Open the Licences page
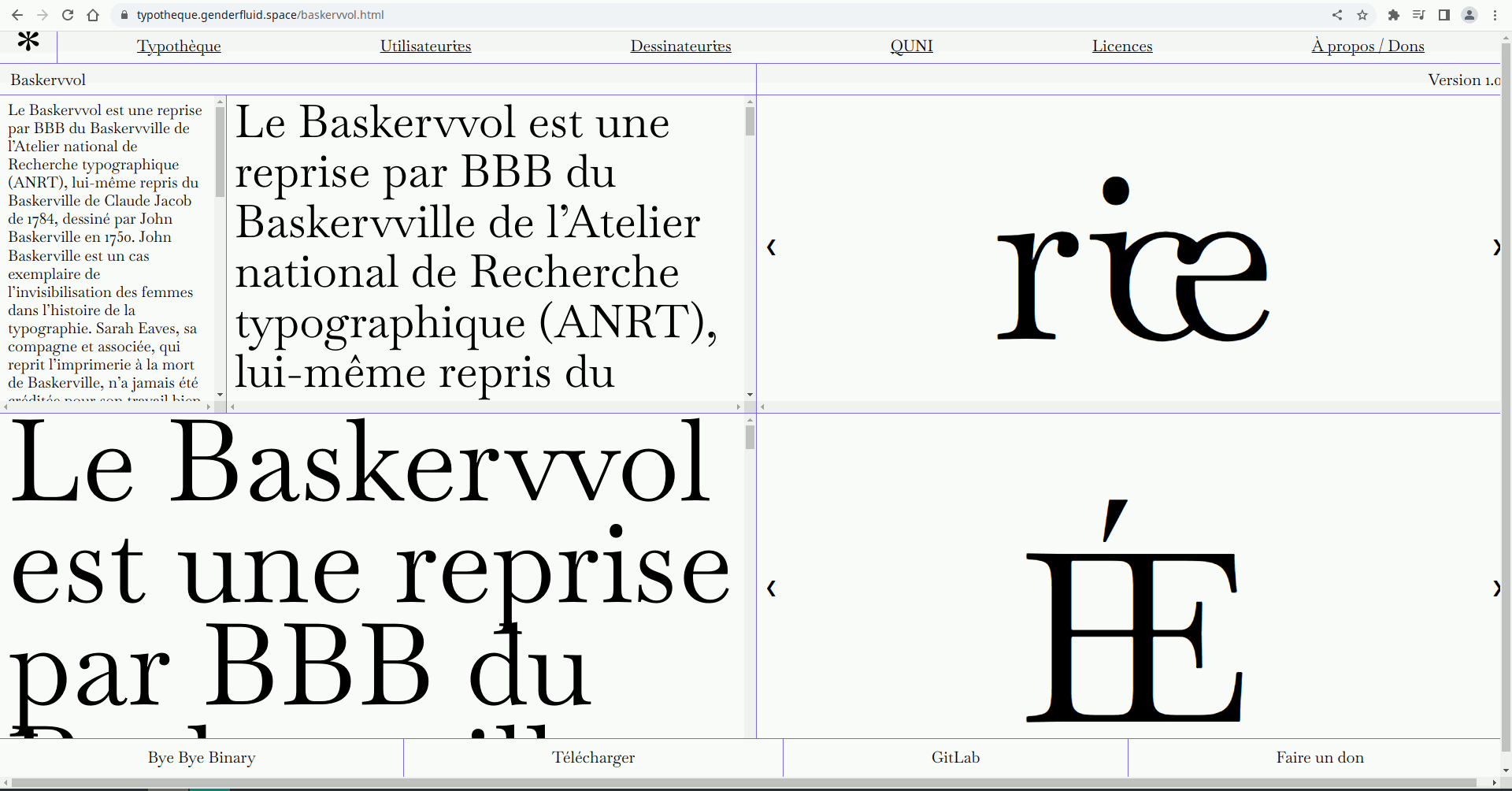The height and width of the screenshot is (791, 1512). pos(1121,46)
